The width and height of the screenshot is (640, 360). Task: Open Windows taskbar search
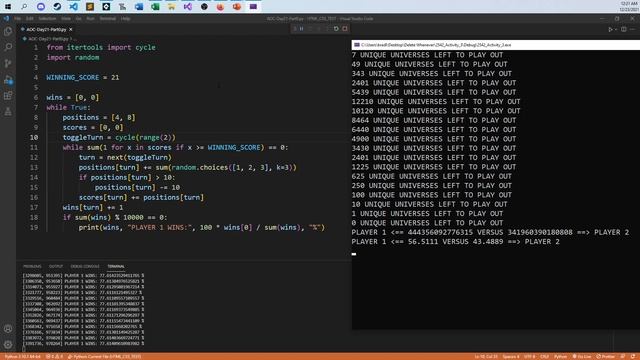24,7
